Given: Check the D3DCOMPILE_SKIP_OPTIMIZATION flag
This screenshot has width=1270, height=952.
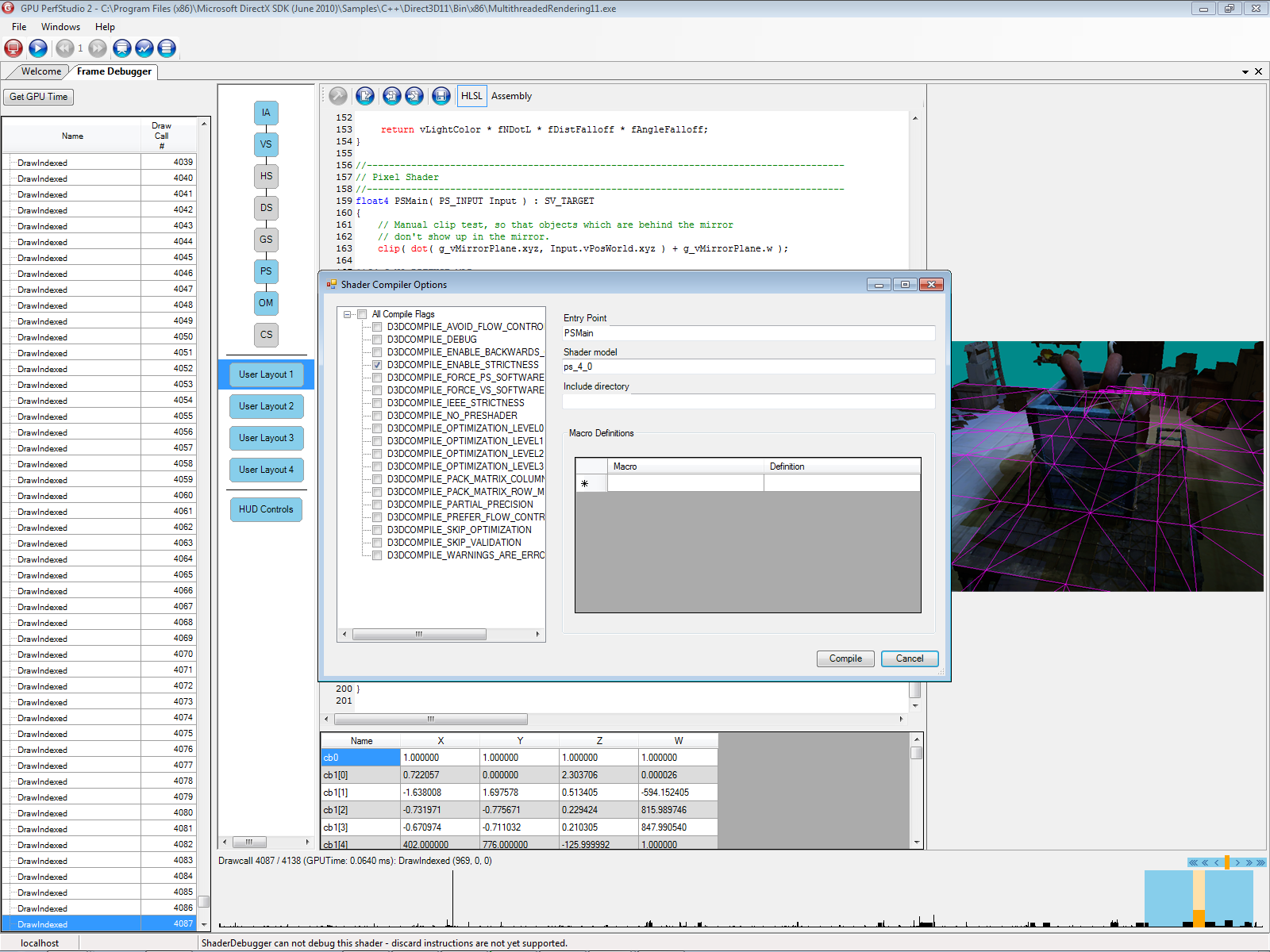Looking at the screenshot, I should click(x=378, y=530).
